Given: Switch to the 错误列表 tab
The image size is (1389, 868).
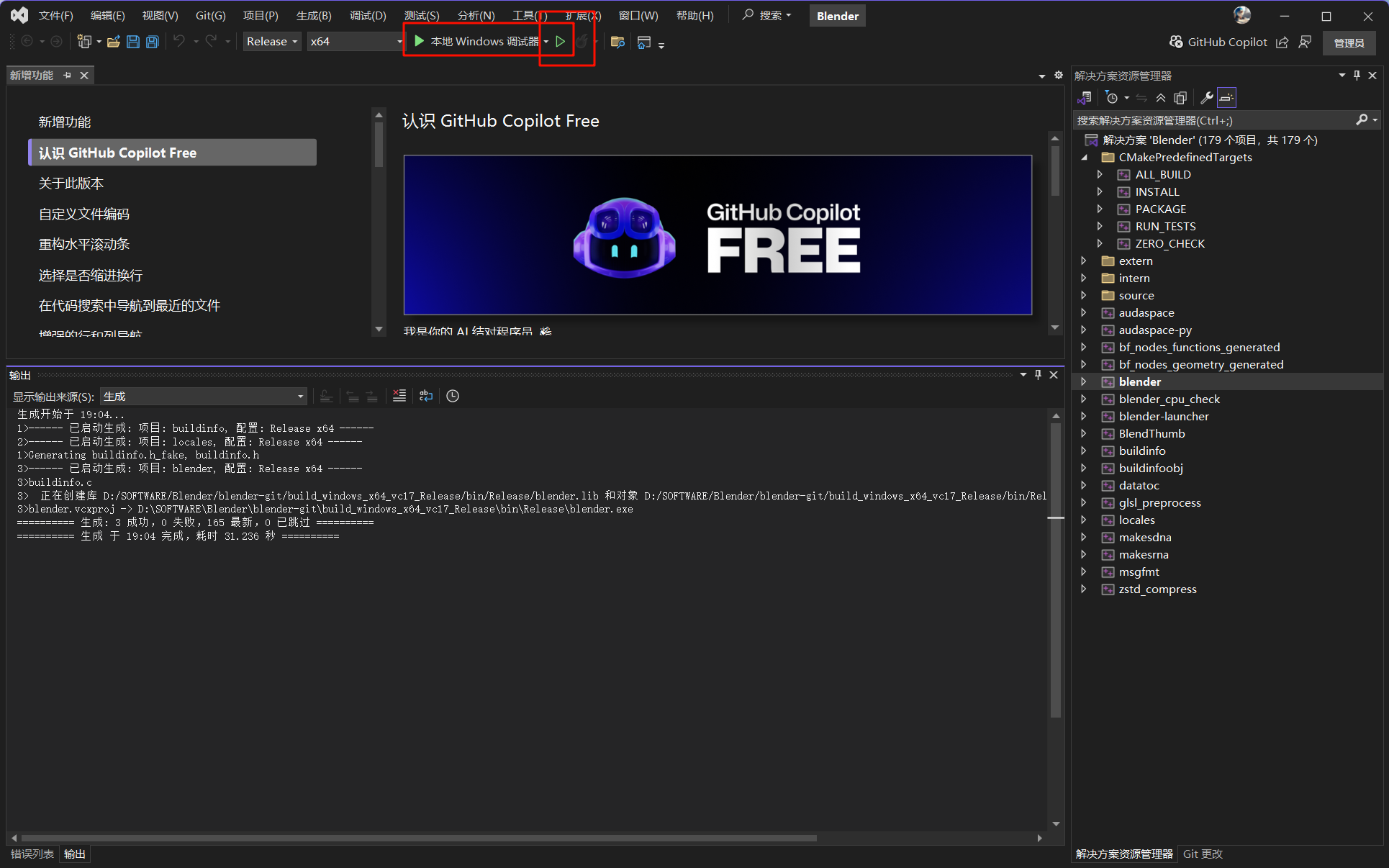Looking at the screenshot, I should tap(32, 854).
